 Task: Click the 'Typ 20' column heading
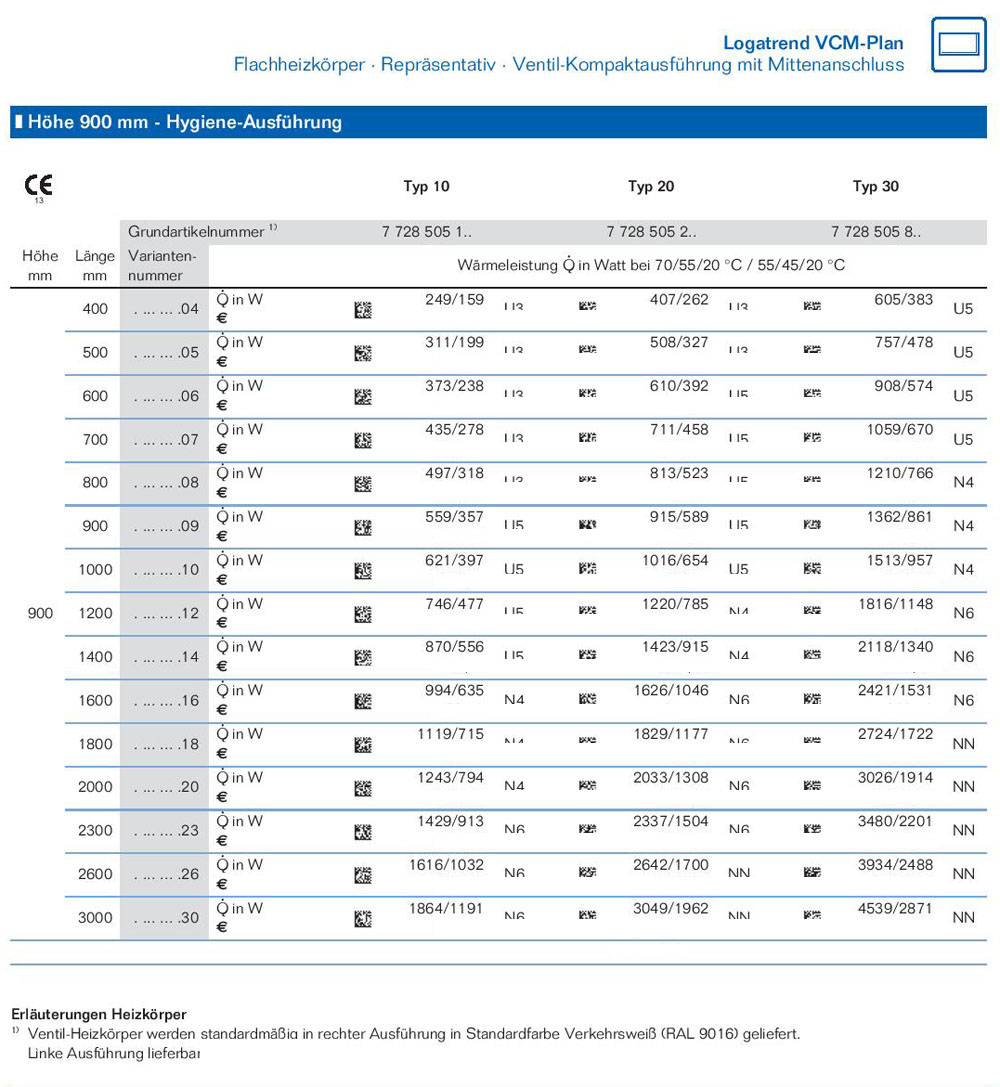(x=651, y=186)
